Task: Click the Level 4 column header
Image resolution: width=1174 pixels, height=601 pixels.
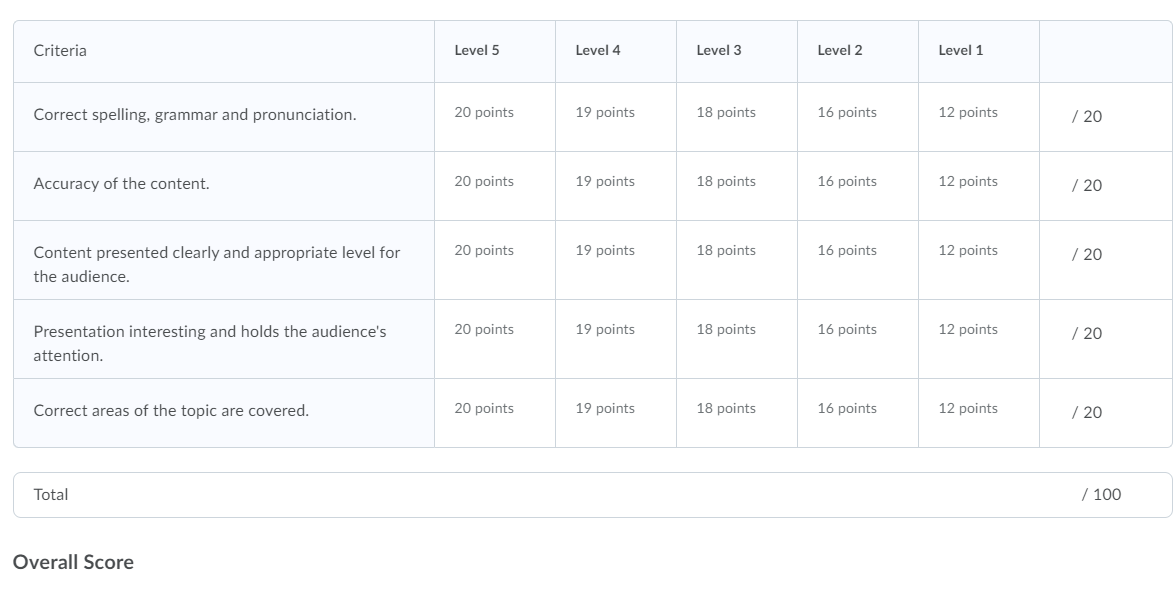Action: 597,50
